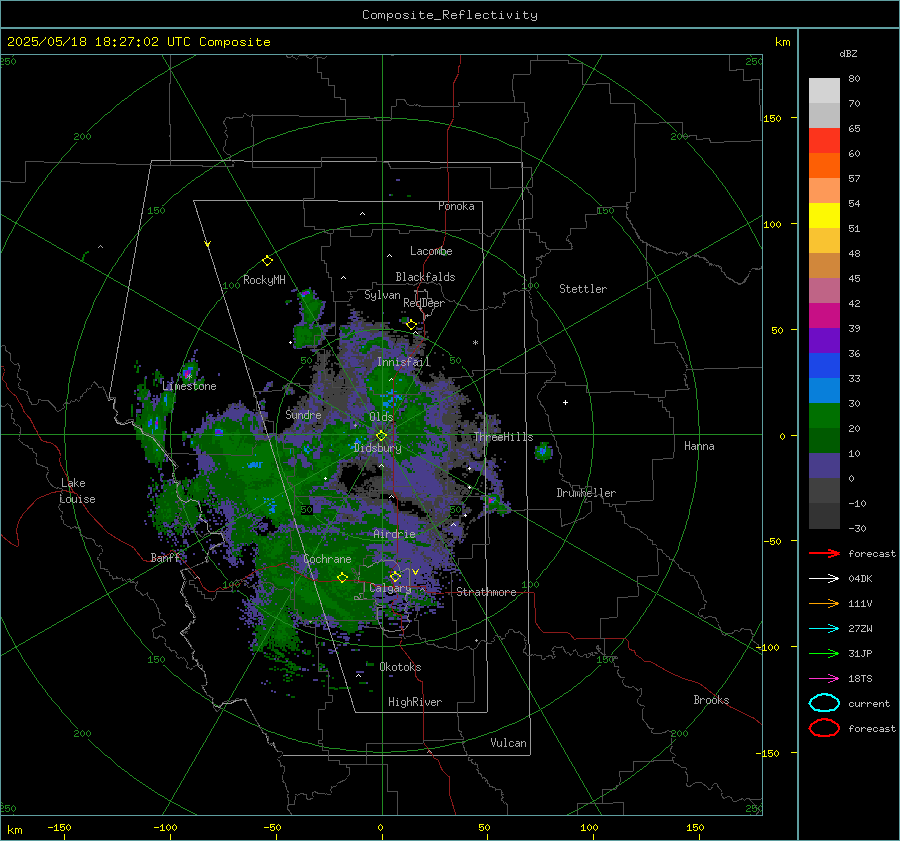Viewport: 900px width, 841px height.
Task: Click the Blackfalds city label
Action: 425,277
